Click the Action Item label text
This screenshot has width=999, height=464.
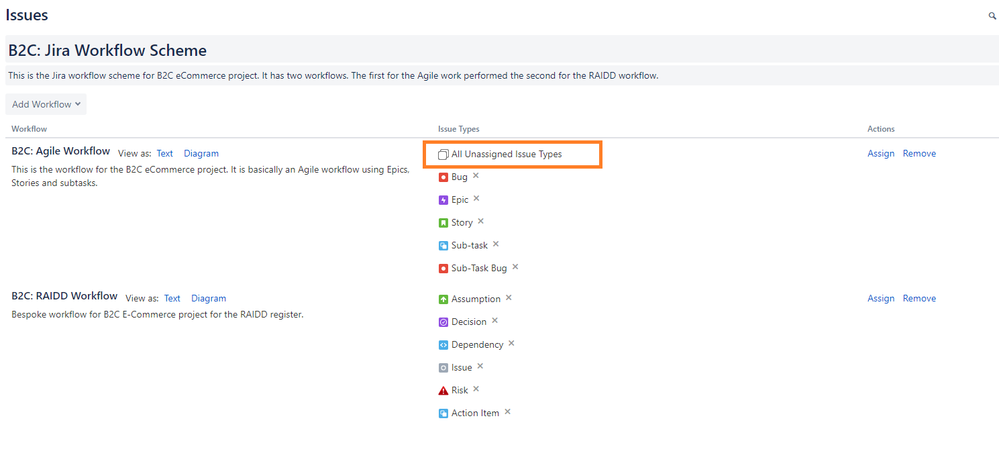tap(475, 413)
